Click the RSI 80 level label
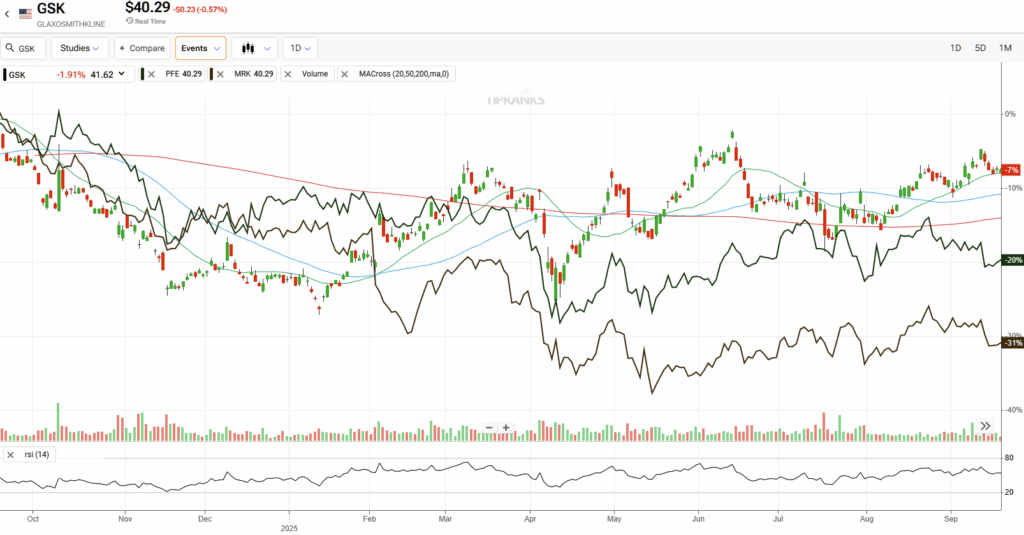Image resolution: width=1024 pixels, height=535 pixels. click(x=1009, y=458)
